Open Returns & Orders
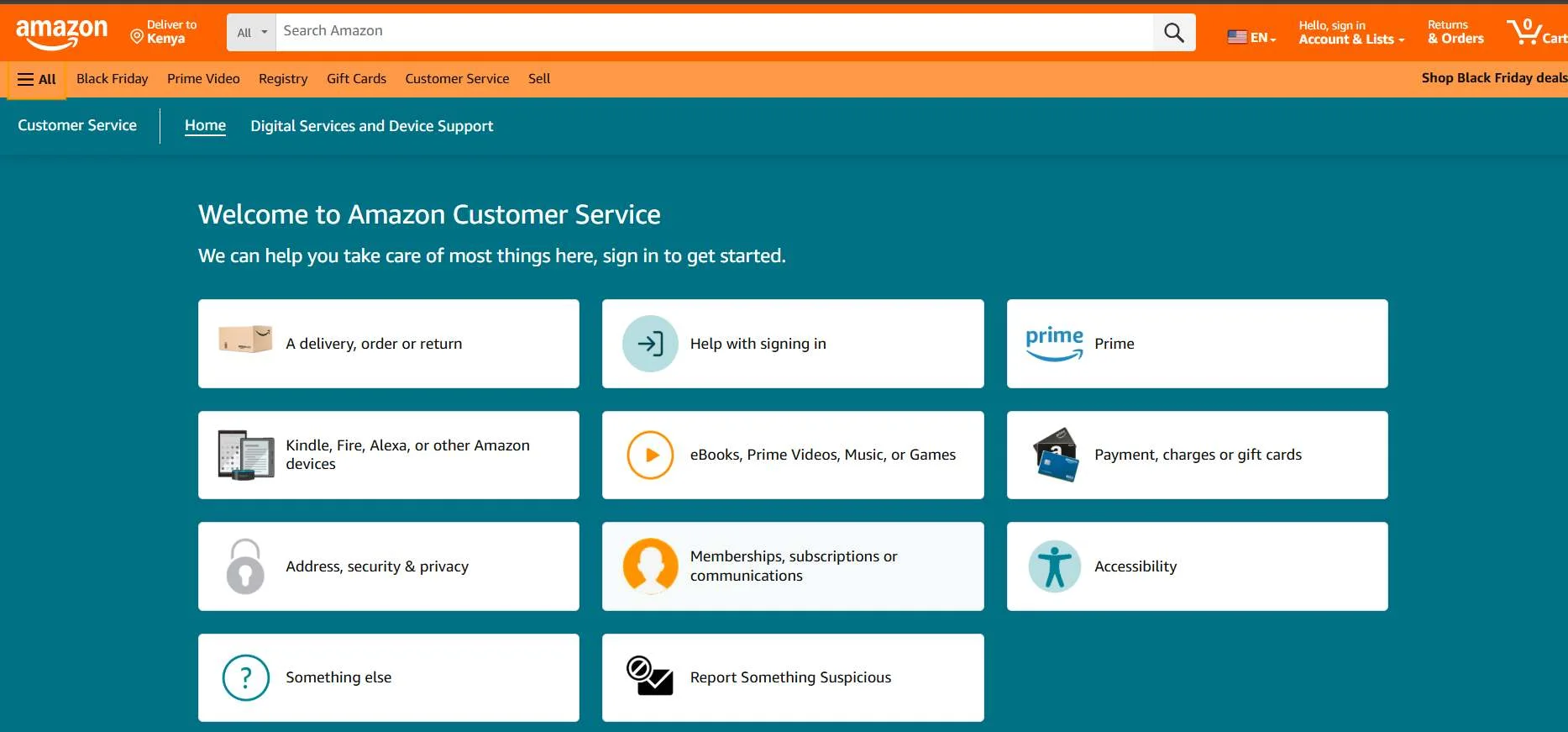 click(x=1455, y=32)
